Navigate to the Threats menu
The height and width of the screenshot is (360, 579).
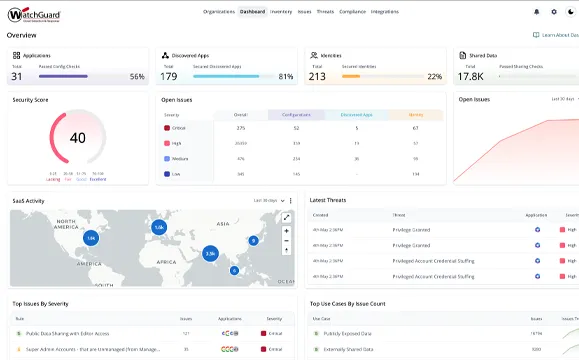click(x=325, y=12)
